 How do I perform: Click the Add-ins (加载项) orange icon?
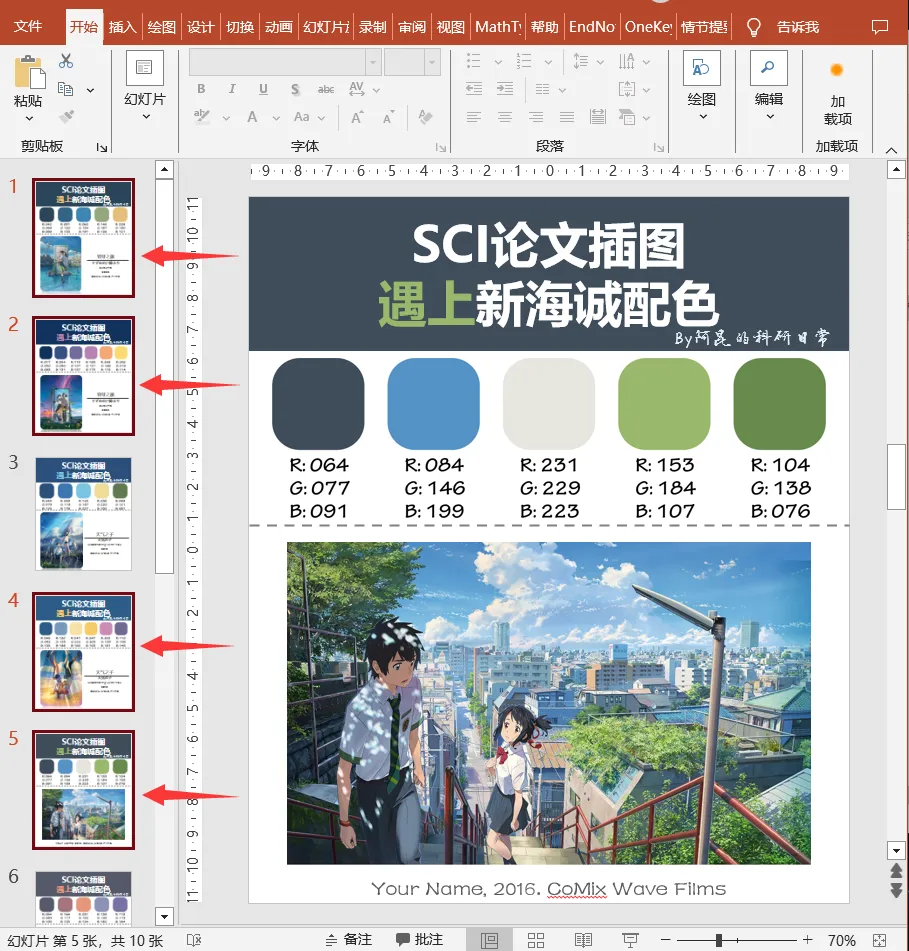click(837, 70)
